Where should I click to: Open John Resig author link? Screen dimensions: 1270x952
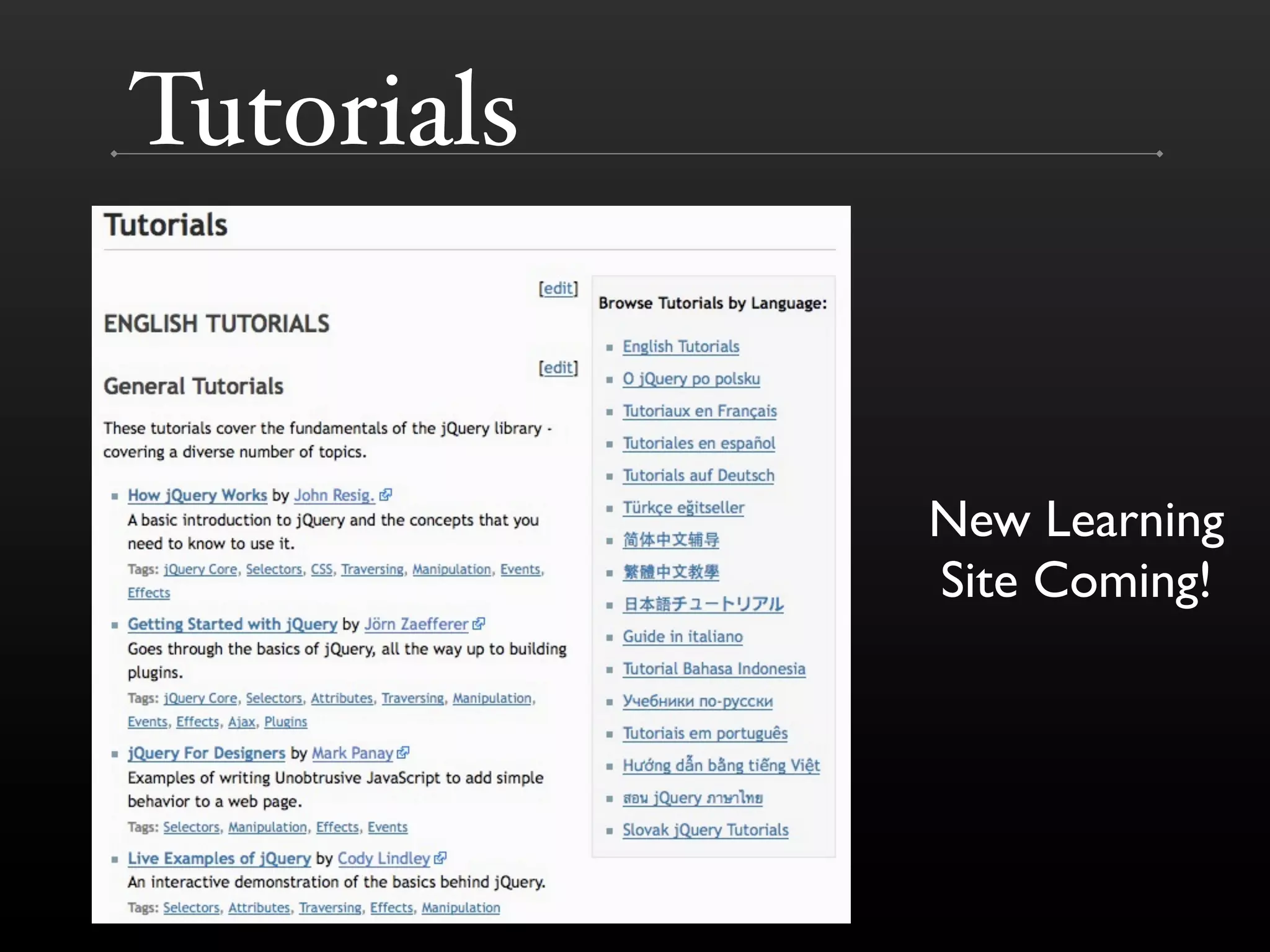(x=334, y=495)
